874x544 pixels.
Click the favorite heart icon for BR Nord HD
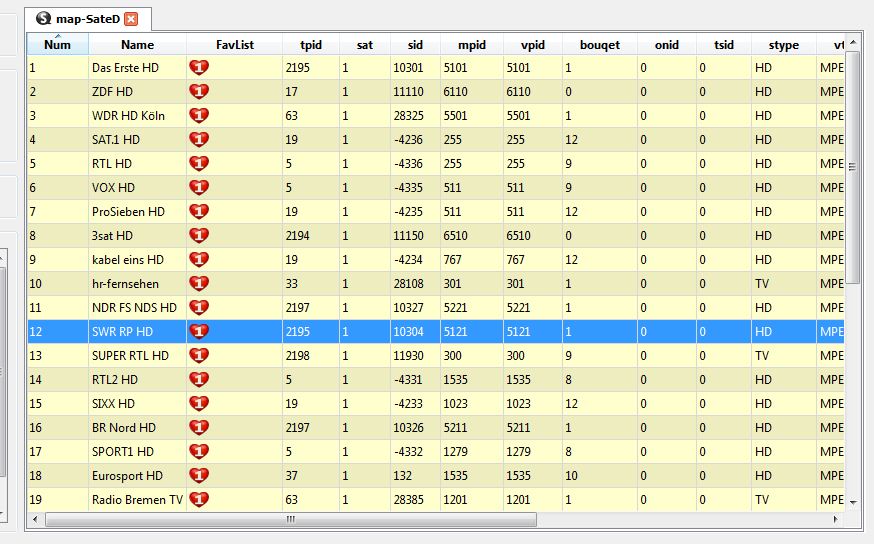pyautogui.click(x=199, y=427)
